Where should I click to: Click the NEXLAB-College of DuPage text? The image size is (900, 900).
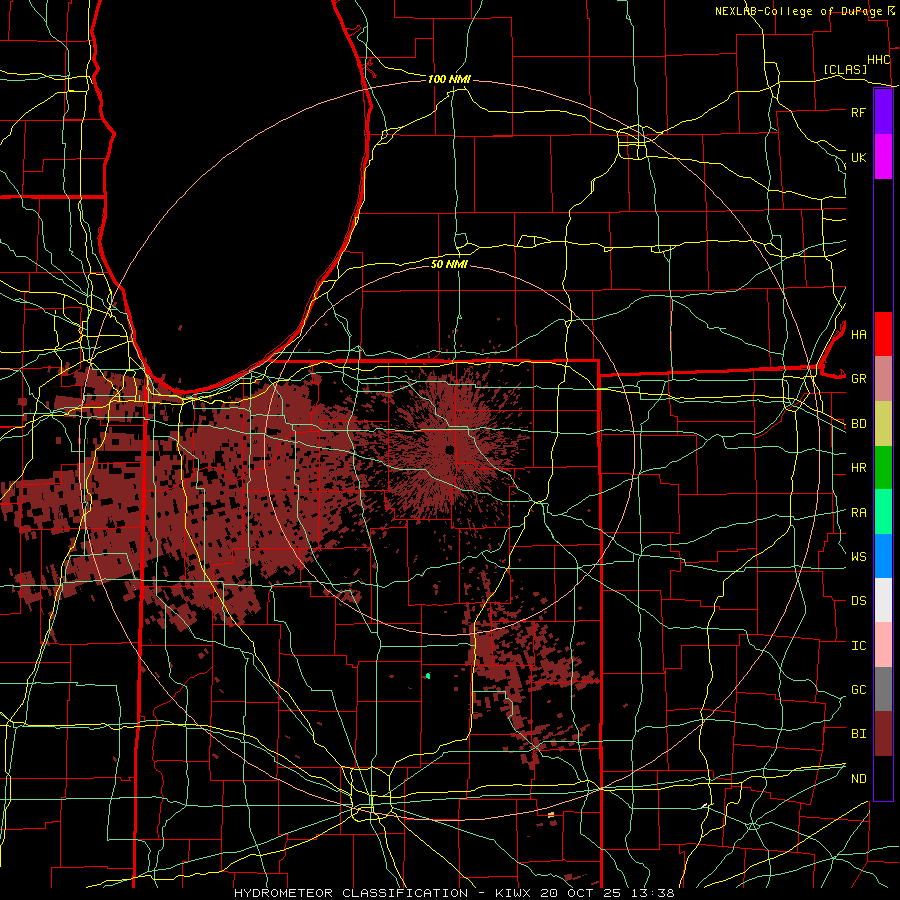click(798, 11)
